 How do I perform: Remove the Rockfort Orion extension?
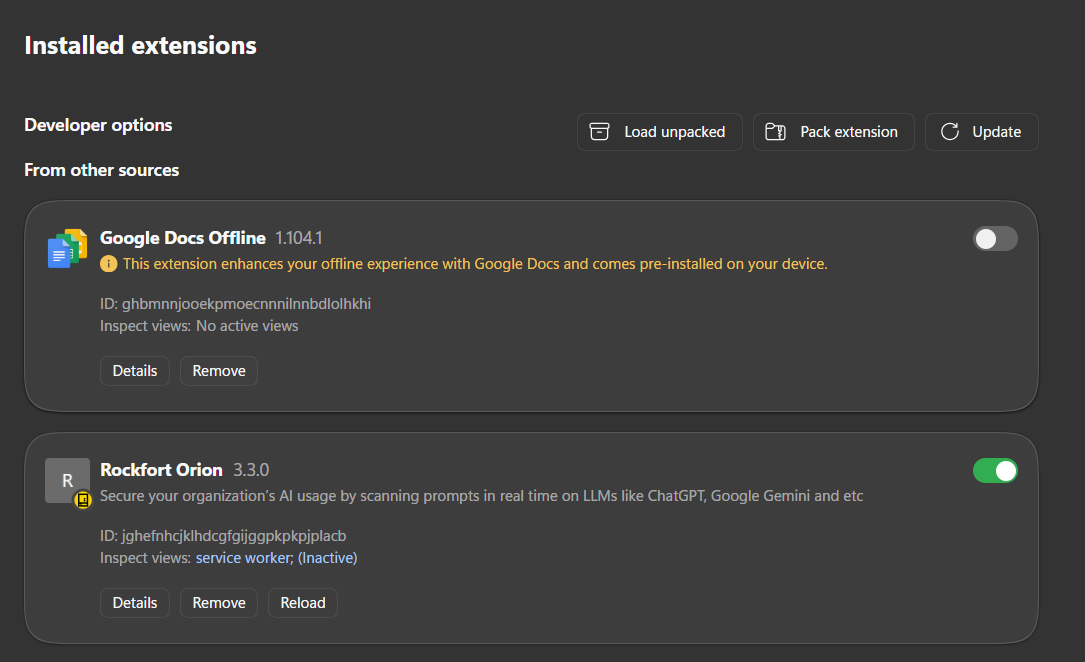[219, 603]
